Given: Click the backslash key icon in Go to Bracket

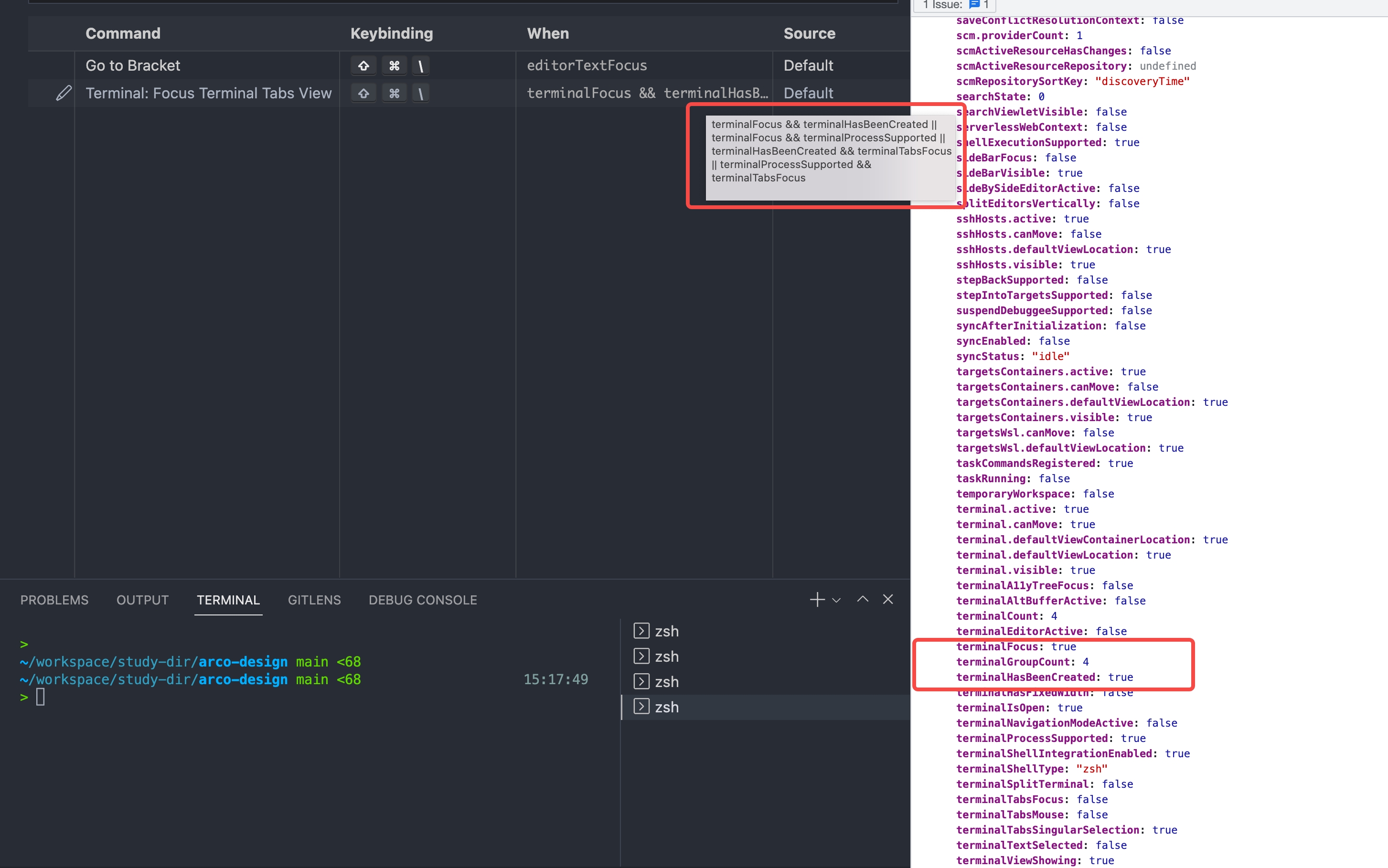Looking at the screenshot, I should click(421, 65).
